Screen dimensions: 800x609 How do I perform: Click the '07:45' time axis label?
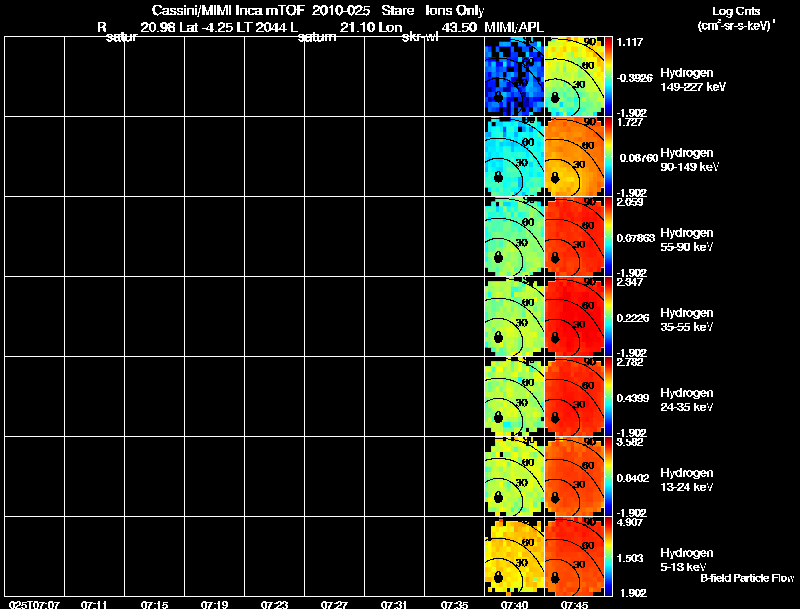click(574, 605)
